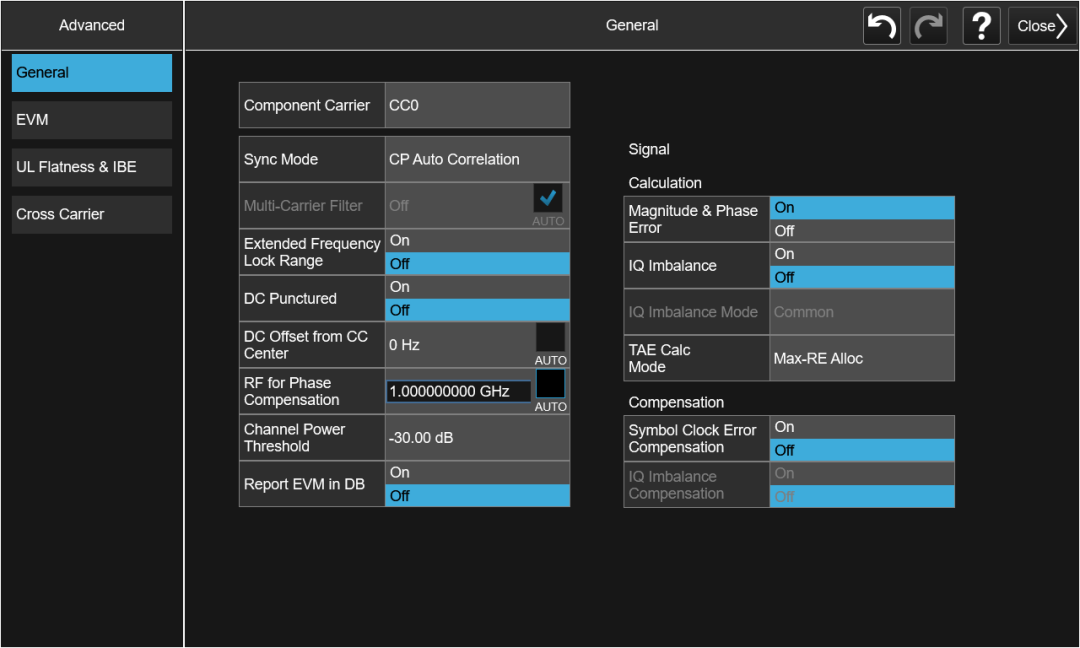Go to Cross Carrier settings
Screen dimensions: 1080x648
point(92,214)
